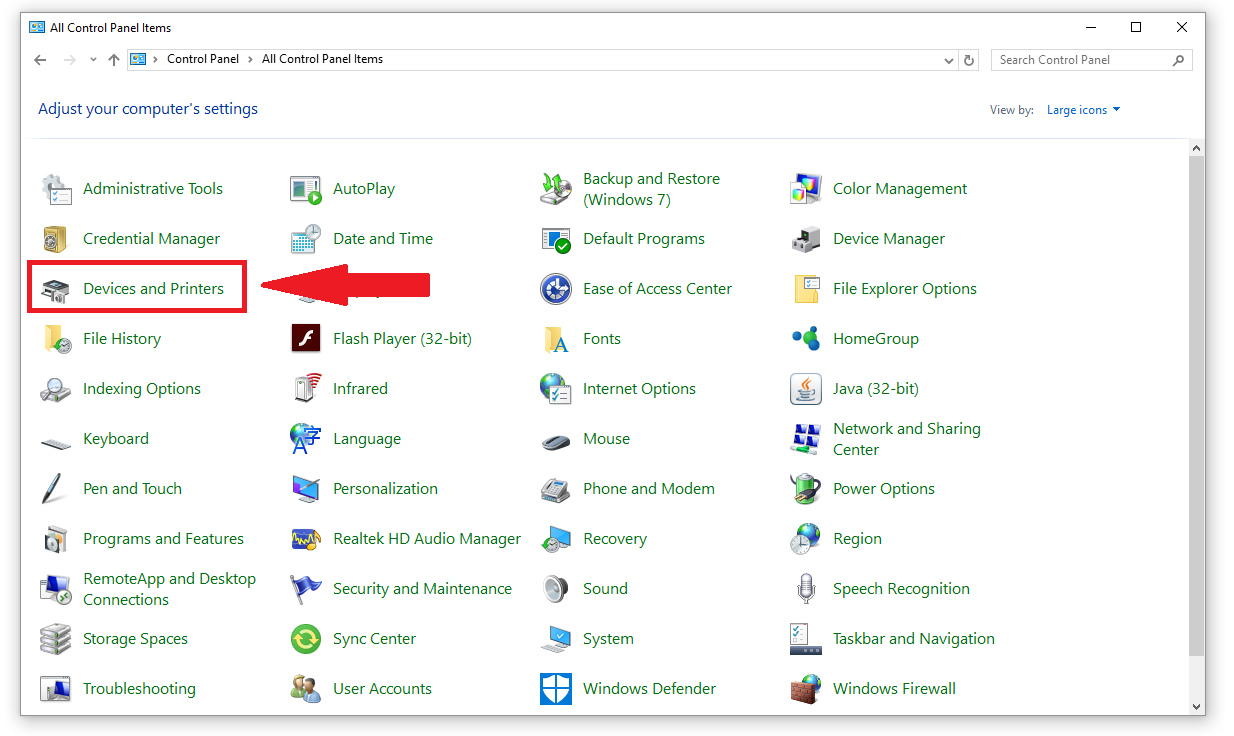Expand the Control Panel breadcrumb chevron
Screen dimensions: 1234x736
pyautogui.click(x=251, y=59)
